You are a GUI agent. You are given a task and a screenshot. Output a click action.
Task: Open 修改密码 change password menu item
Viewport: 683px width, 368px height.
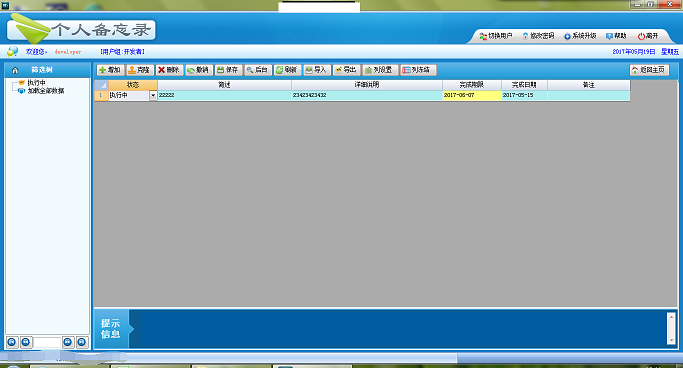coord(538,36)
